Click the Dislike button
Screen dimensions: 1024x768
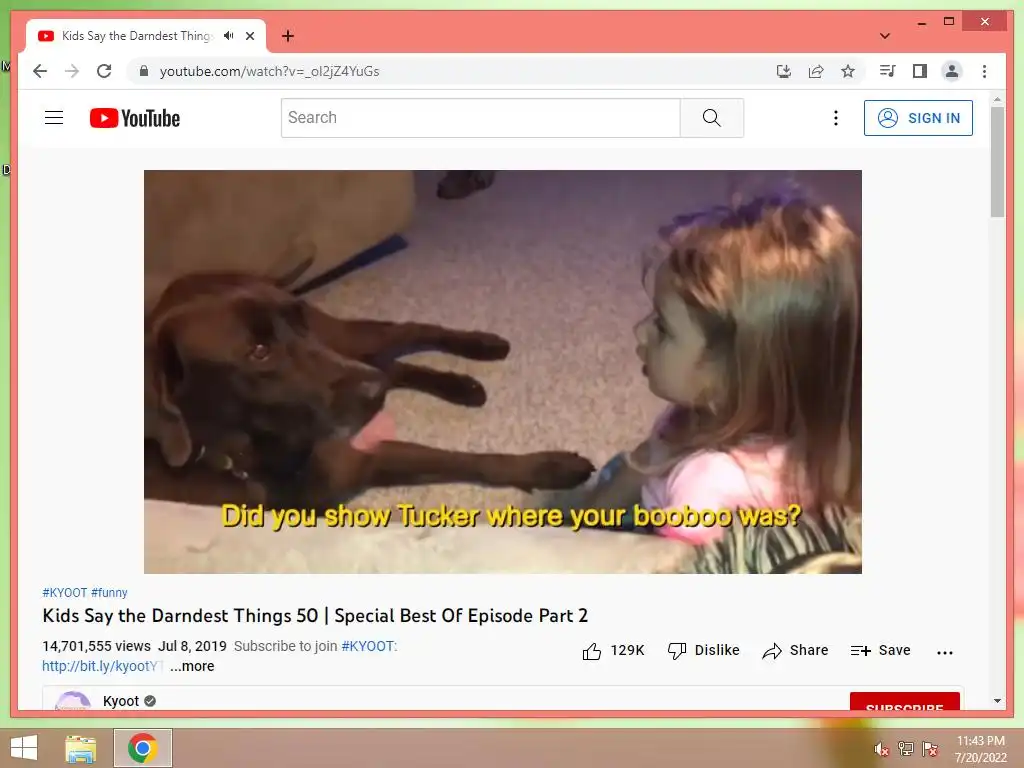coord(703,650)
